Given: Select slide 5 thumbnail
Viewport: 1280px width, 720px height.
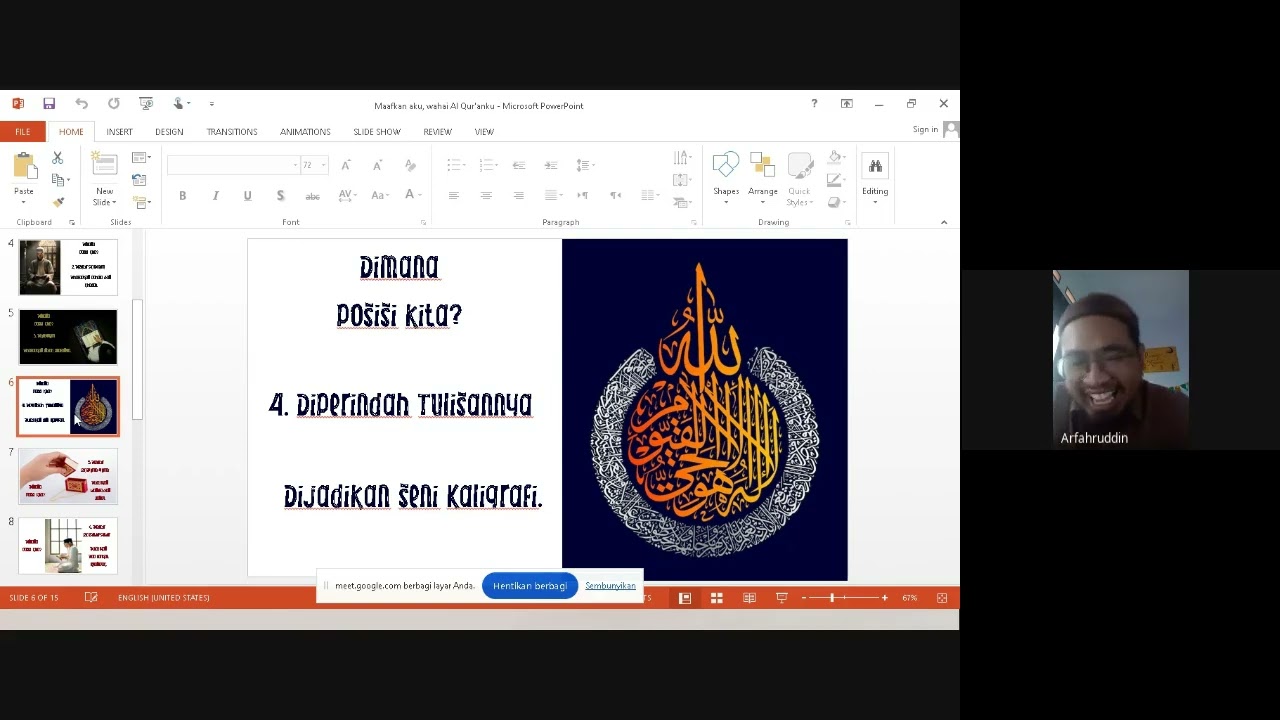Looking at the screenshot, I should 68,337.
